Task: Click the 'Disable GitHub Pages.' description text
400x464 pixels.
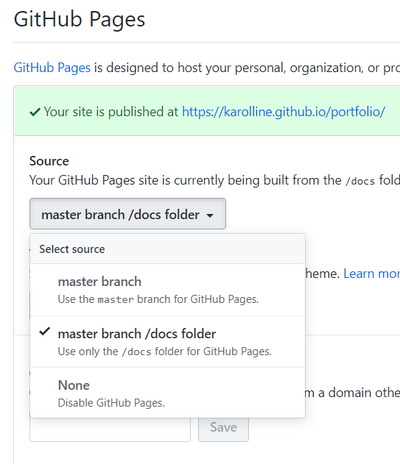Action: pos(111,403)
